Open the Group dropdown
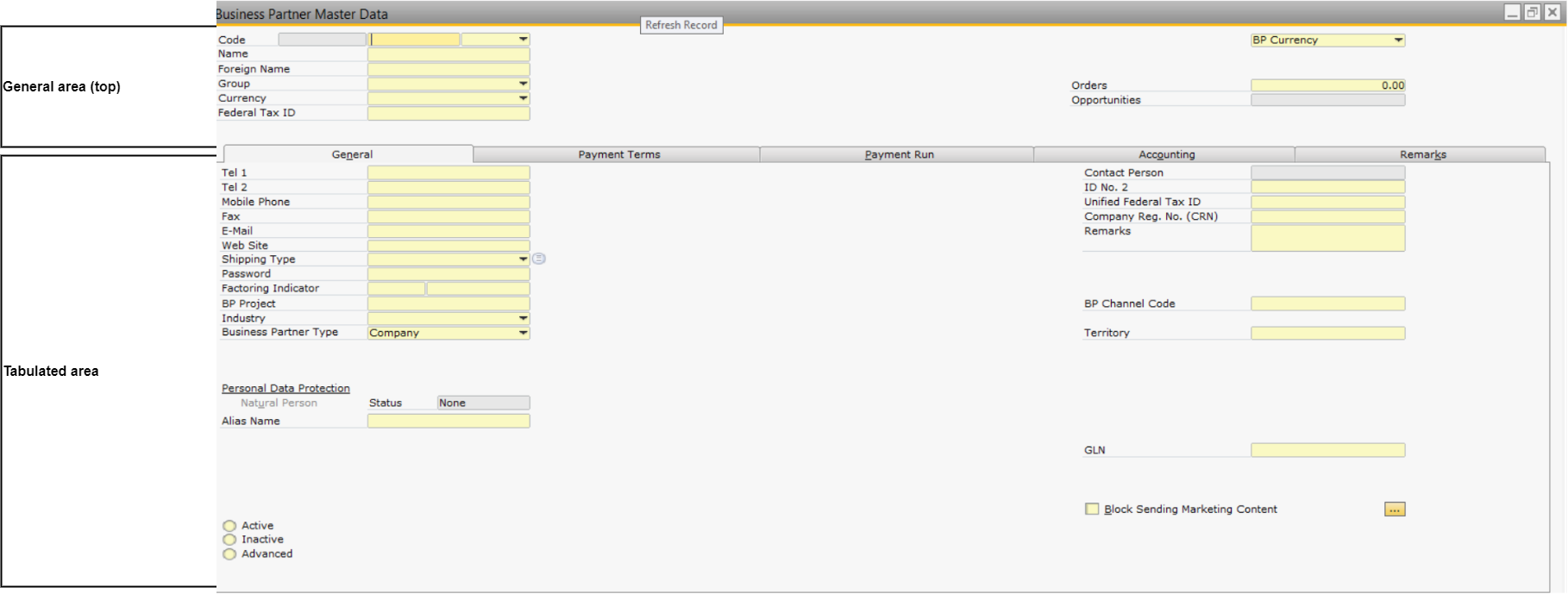This screenshot has height=594, width=1568. click(523, 84)
